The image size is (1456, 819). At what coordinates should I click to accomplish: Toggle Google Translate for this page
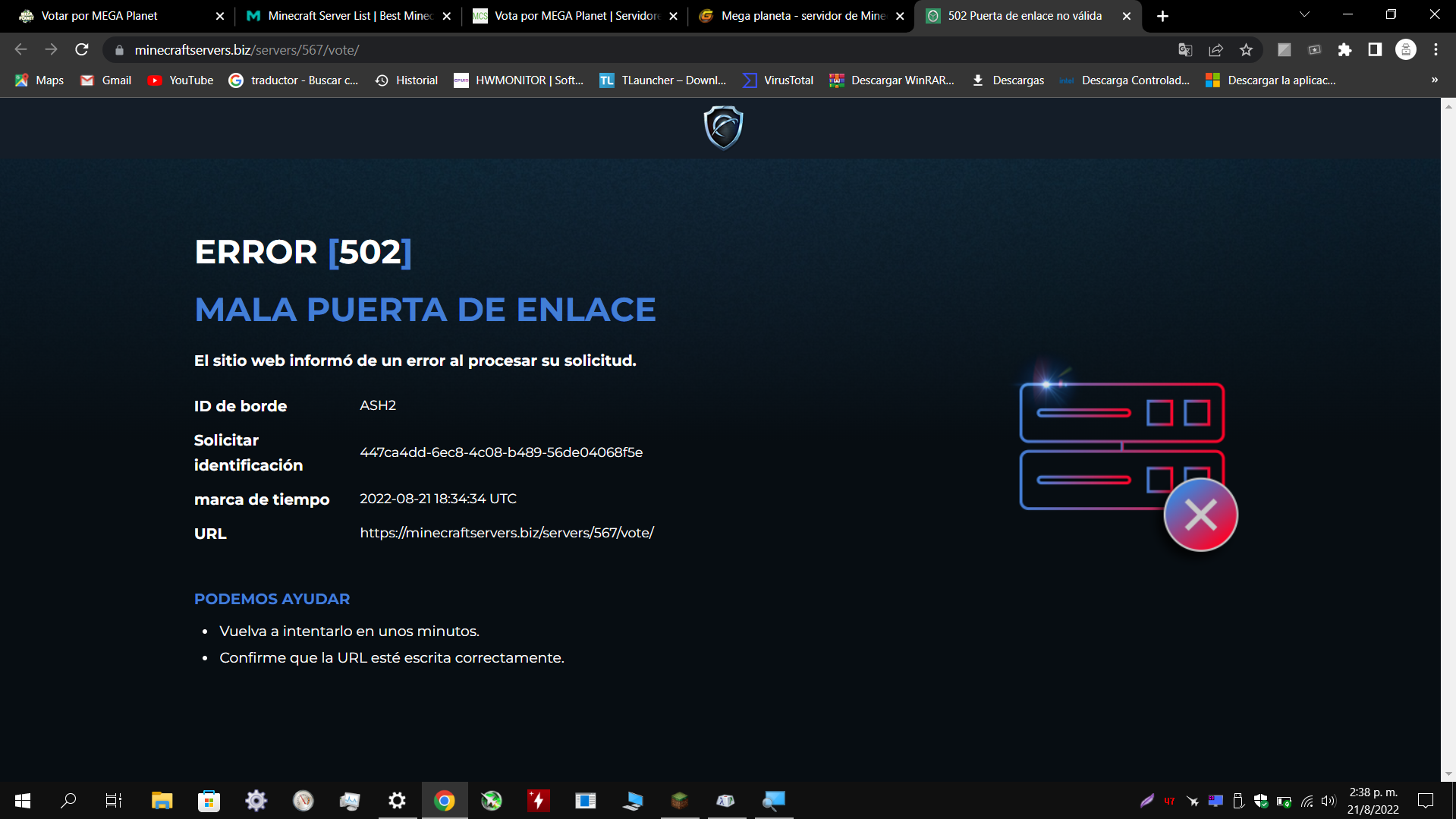pos(1185,50)
